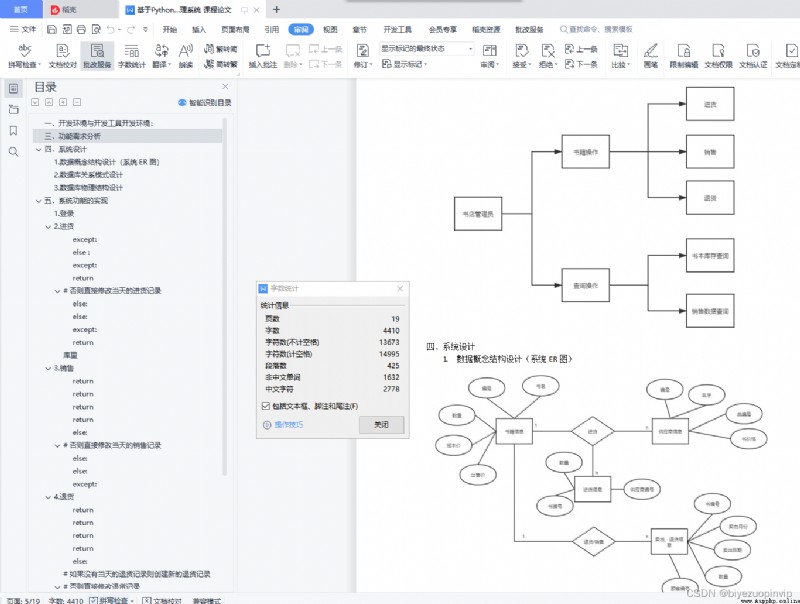Go to next revision 下一条 beside 接受/拒绝
Screen dimensions: 800x604
[581, 64]
